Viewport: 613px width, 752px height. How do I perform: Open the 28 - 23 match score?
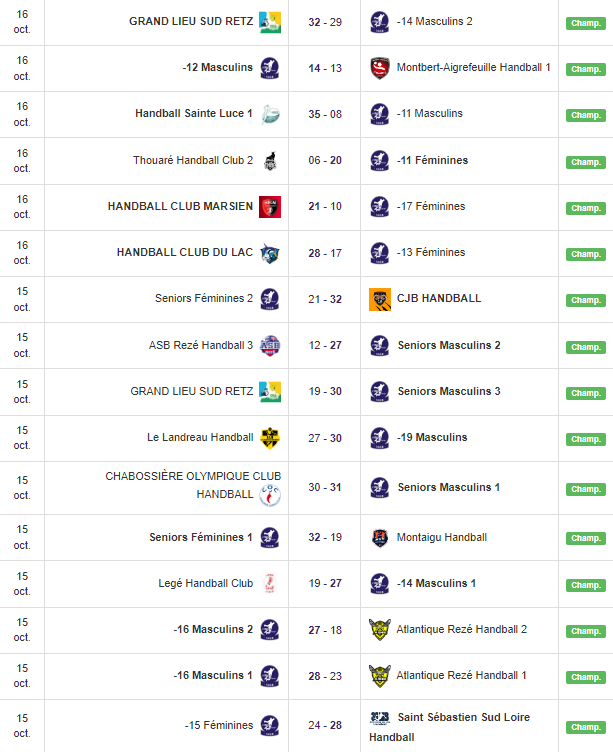pos(325,675)
